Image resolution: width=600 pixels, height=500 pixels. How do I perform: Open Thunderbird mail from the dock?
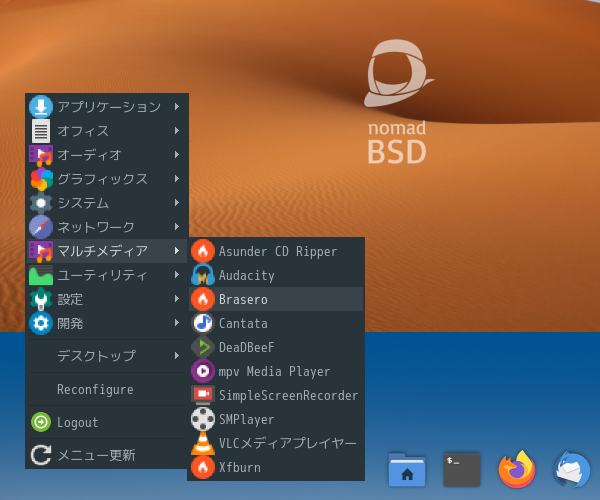(x=572, y=470)
